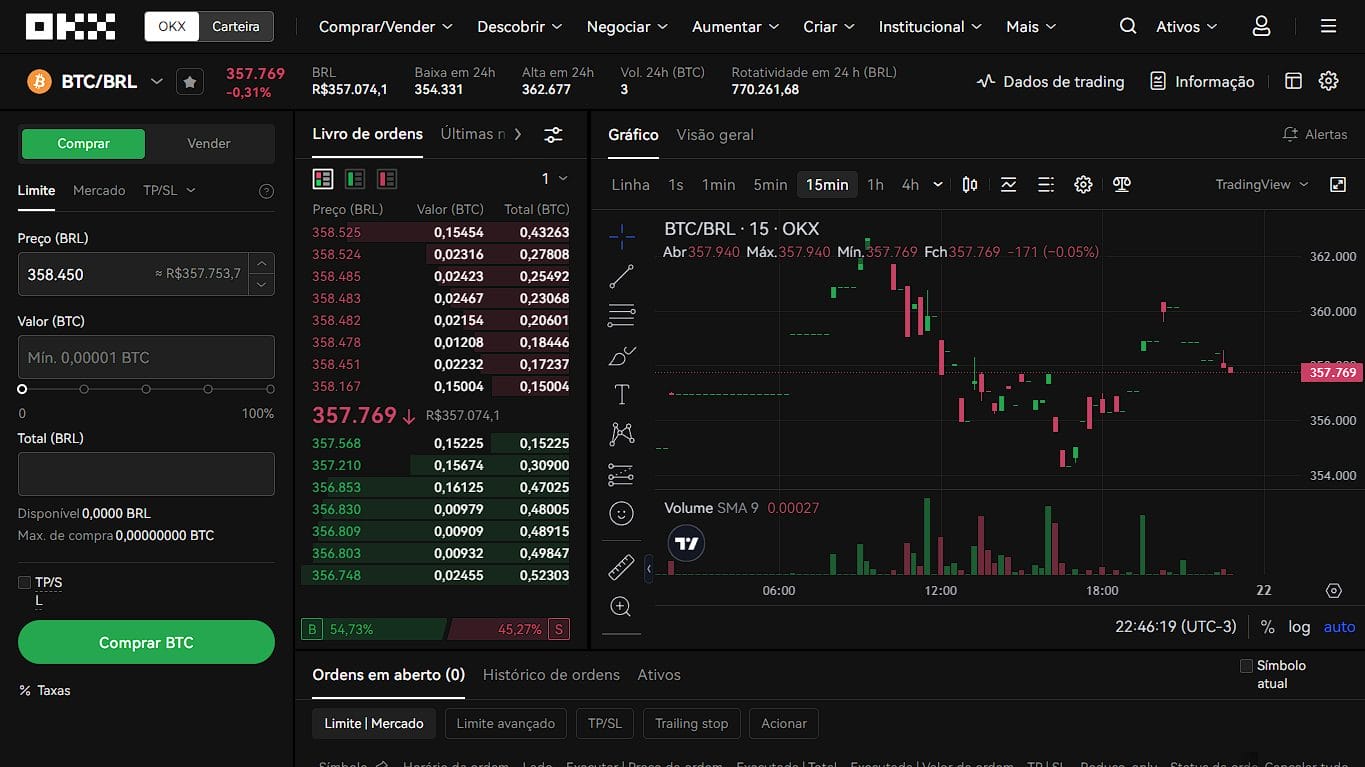Open chart settings via the gear icon
The width and height of the screenshot is (1365, 767).
coord(1083,184)
